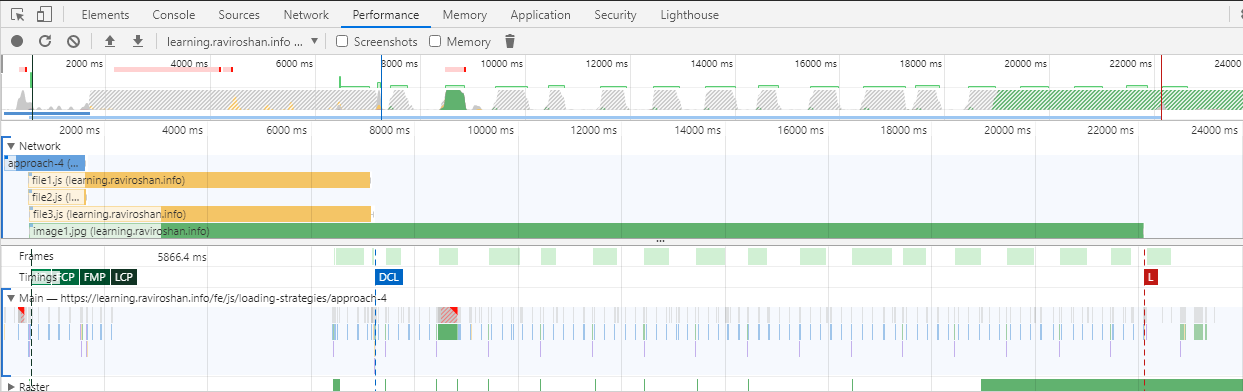Click the reload and profile icon
1243x392 pixels.
tap(45, 41)
